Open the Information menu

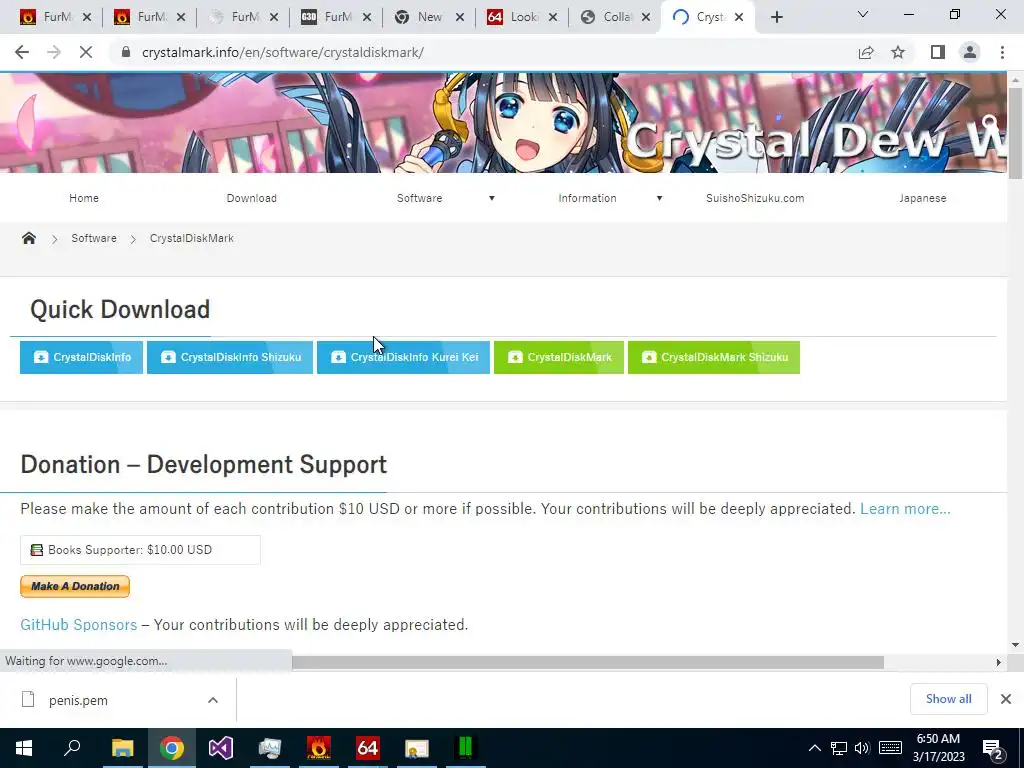(x=587, y=198)
